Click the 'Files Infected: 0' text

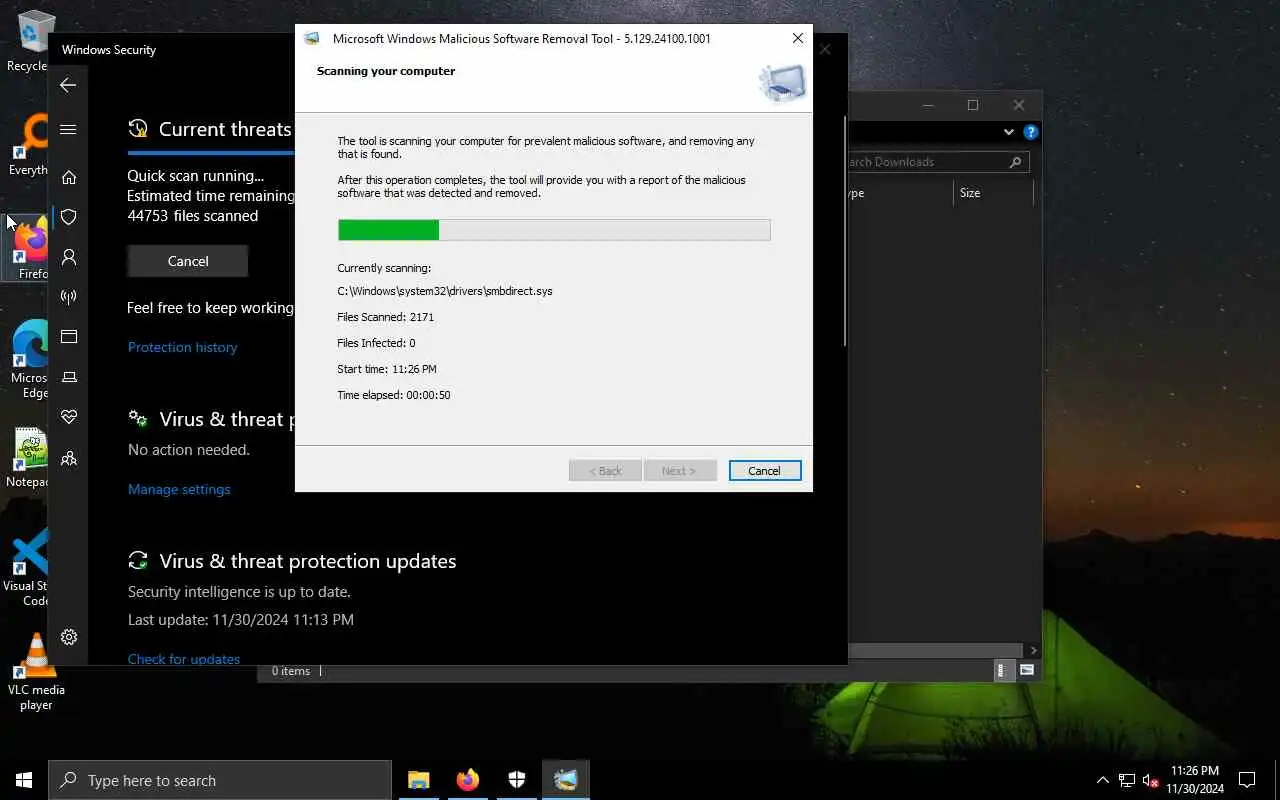coord(376,343)
